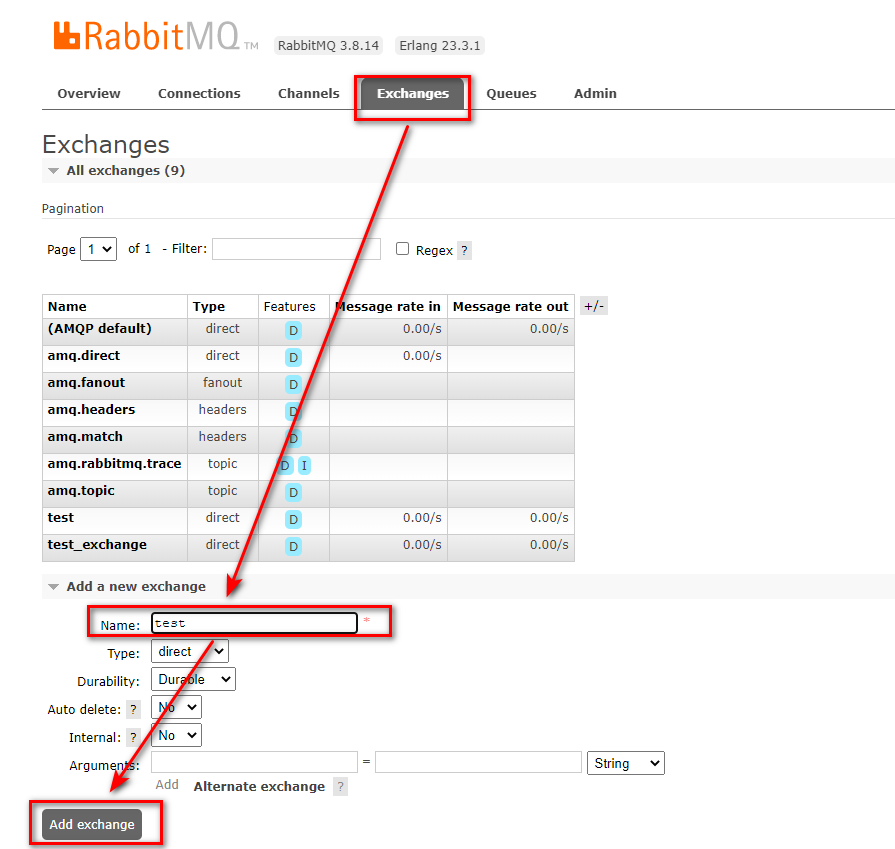The height and width of the screenshot is (849, 895).
Task: Open the Durability dropdown
Action: [x=193, y=679]
